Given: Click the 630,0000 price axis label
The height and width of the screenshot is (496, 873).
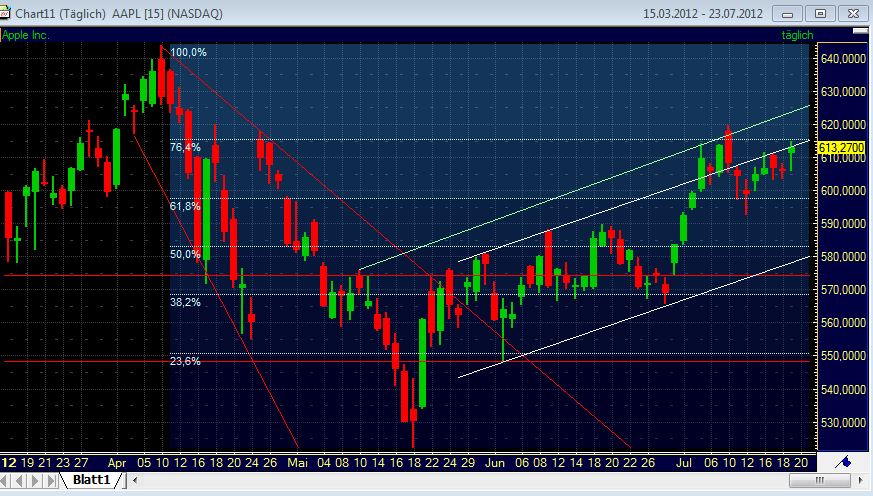Looking at the screenshot, I should [x=843, y=92].
